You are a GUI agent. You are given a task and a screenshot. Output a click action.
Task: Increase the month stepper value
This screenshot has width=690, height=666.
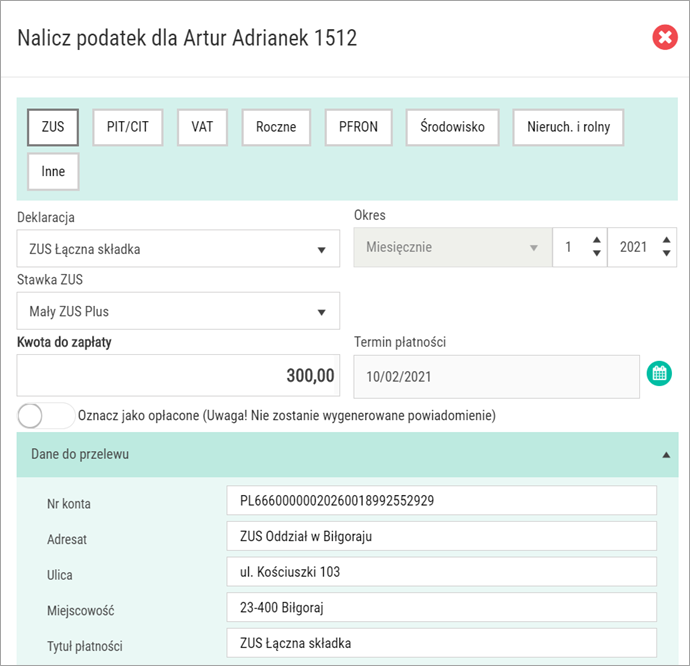597,240
